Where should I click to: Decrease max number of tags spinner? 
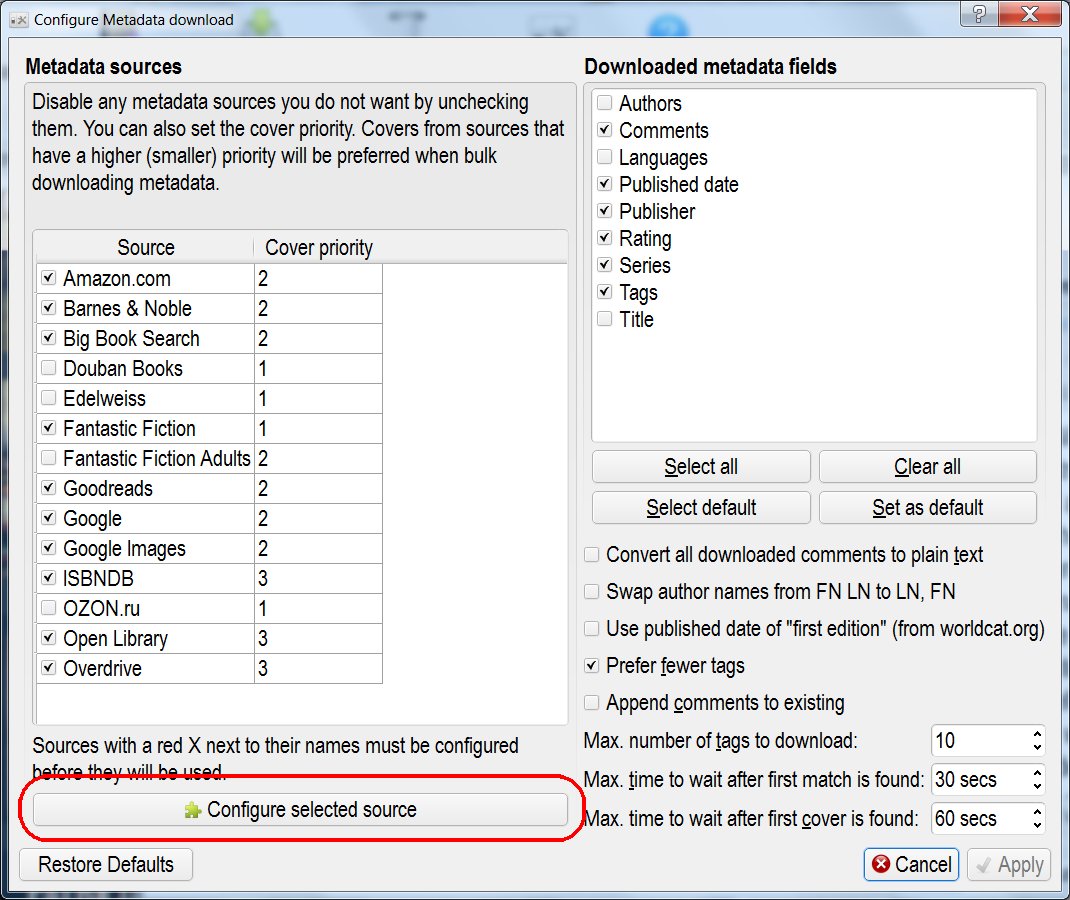click(x=1037, y=747)
